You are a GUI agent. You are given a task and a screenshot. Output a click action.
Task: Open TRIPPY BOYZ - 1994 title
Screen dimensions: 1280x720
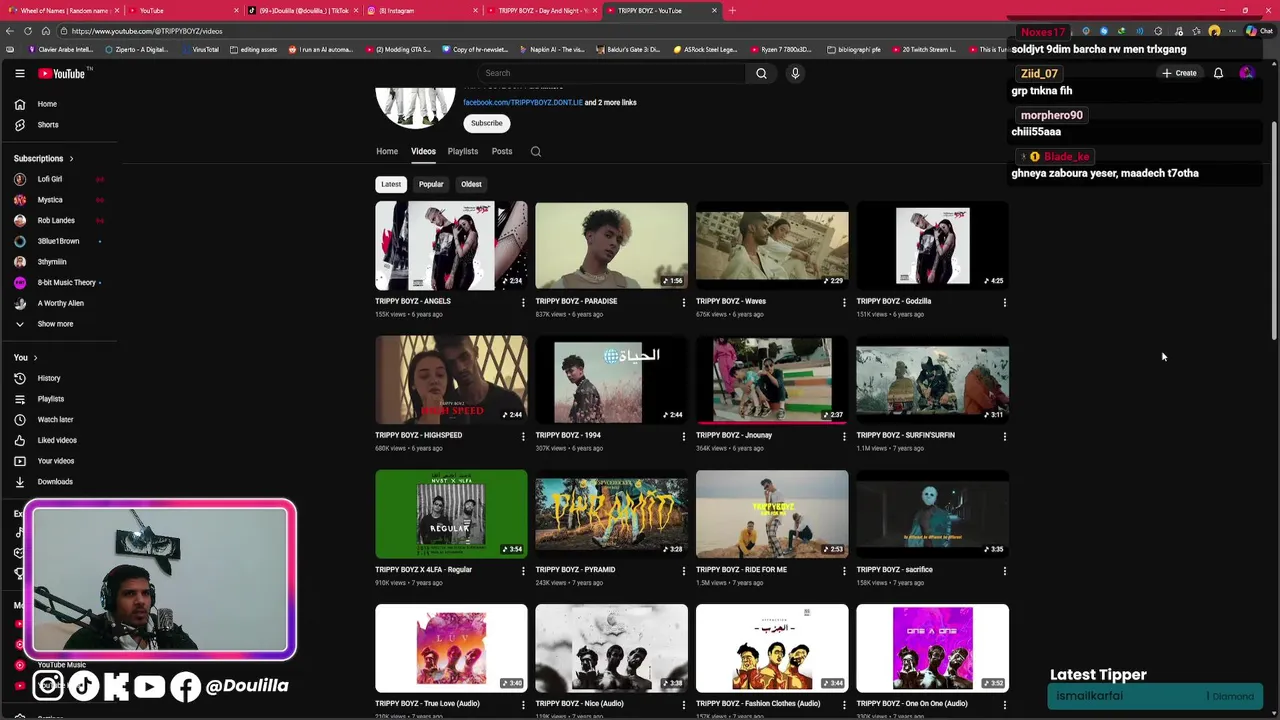pyautogui.click(x=568, y=436)
